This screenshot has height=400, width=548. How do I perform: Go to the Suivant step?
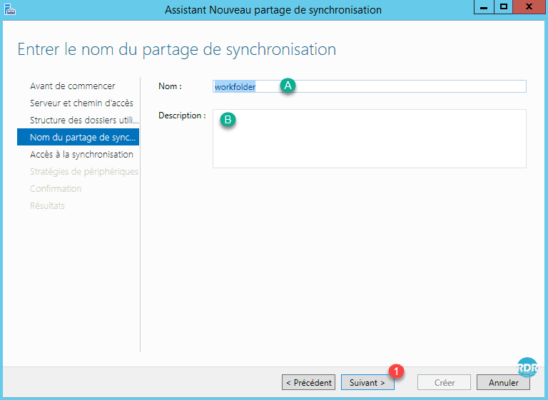[x=367, y=383]
